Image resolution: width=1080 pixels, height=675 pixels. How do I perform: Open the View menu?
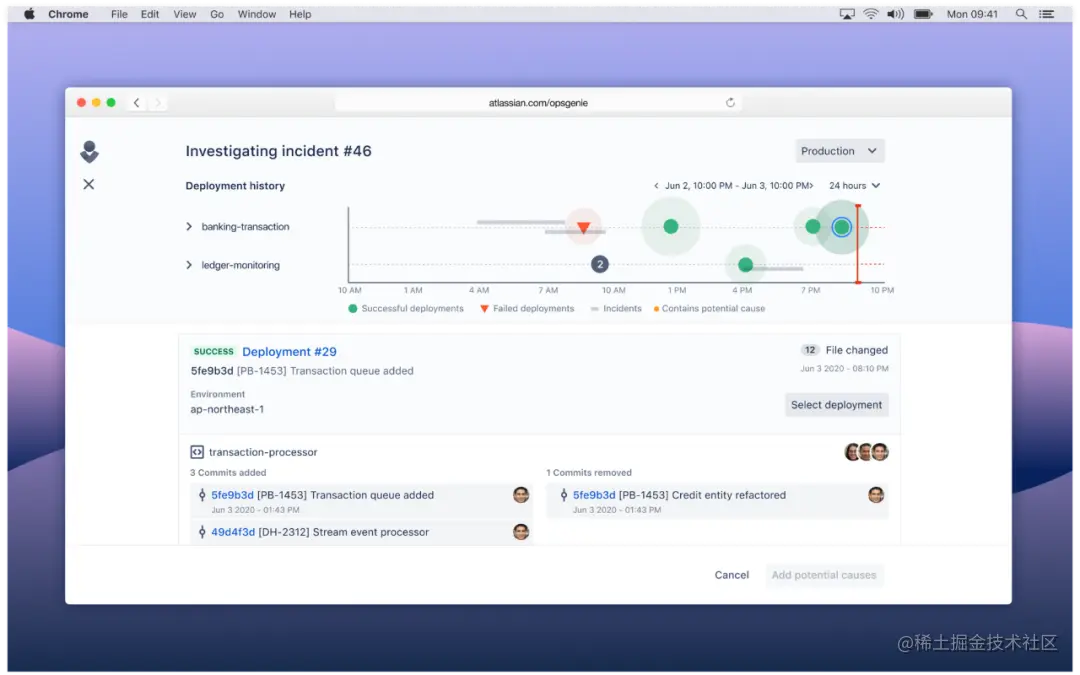pos(185,14)
